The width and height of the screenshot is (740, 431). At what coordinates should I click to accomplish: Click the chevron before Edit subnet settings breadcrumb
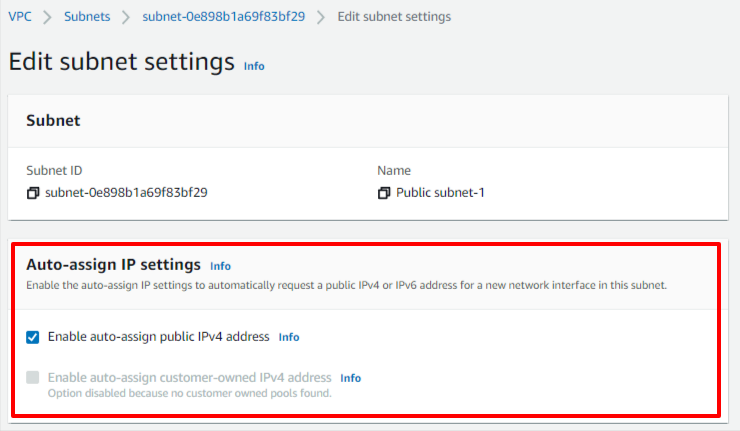pos(321,17)
